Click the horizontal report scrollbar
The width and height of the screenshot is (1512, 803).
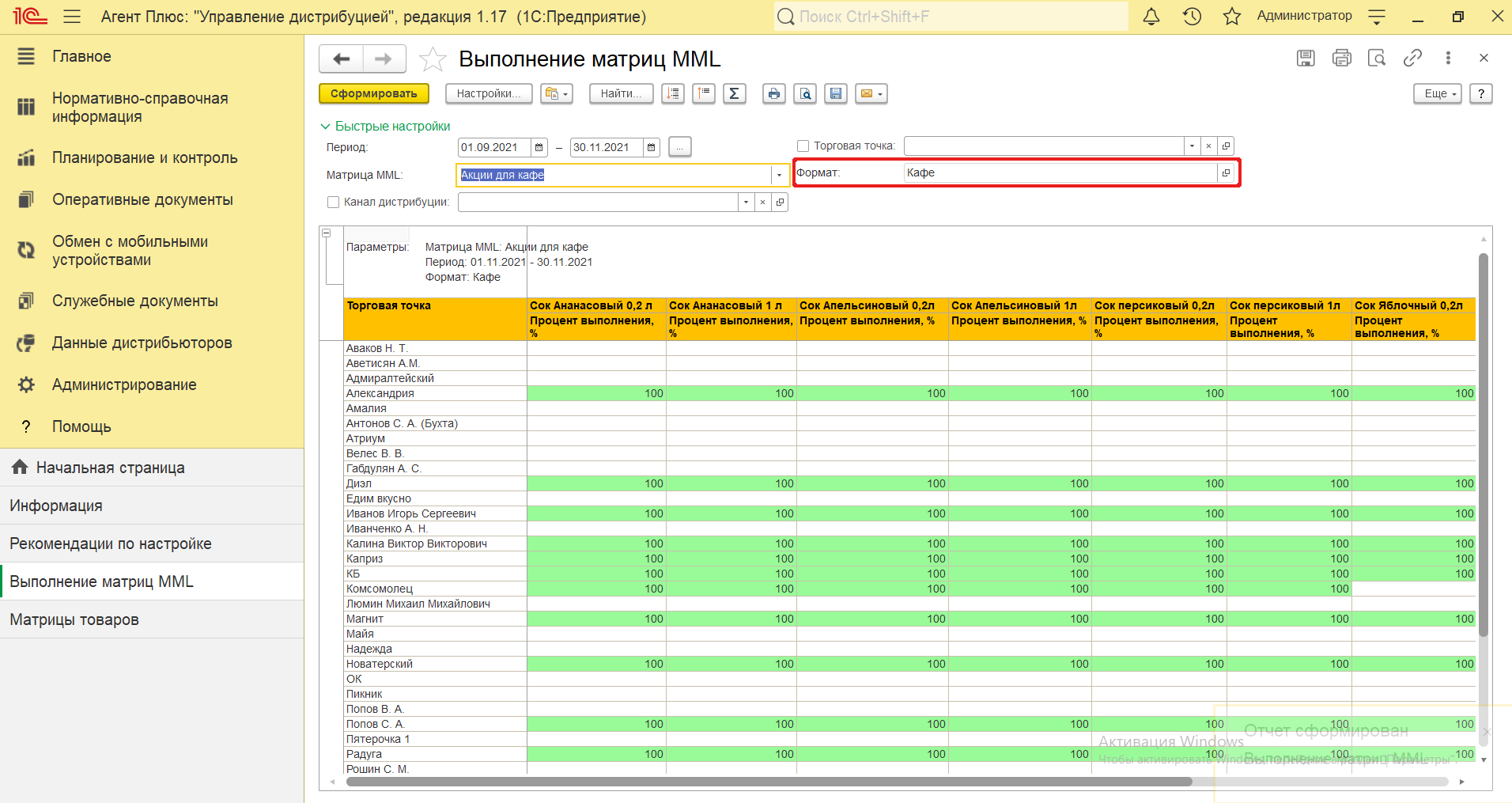click(769, 782)
